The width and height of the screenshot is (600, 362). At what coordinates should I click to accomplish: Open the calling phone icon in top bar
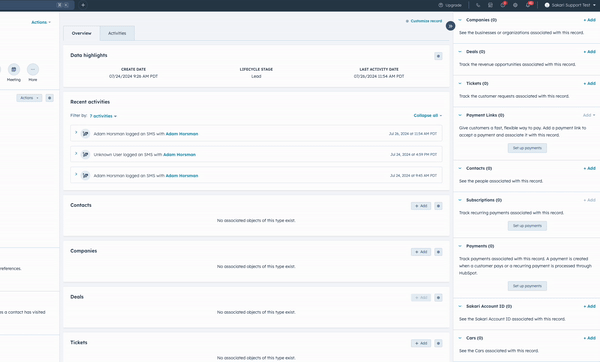point(478,5)
